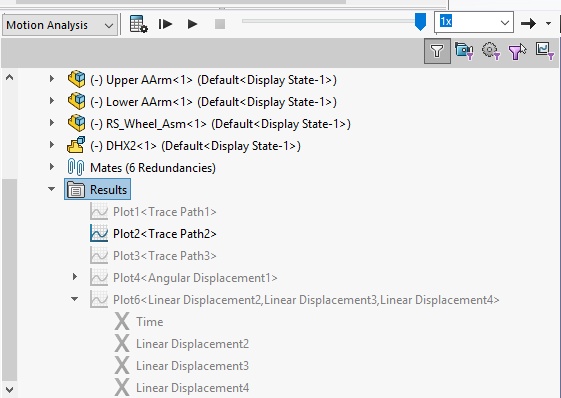Expand the Mates folder
This screenshot has width=561, height=398.
[52, 166]
